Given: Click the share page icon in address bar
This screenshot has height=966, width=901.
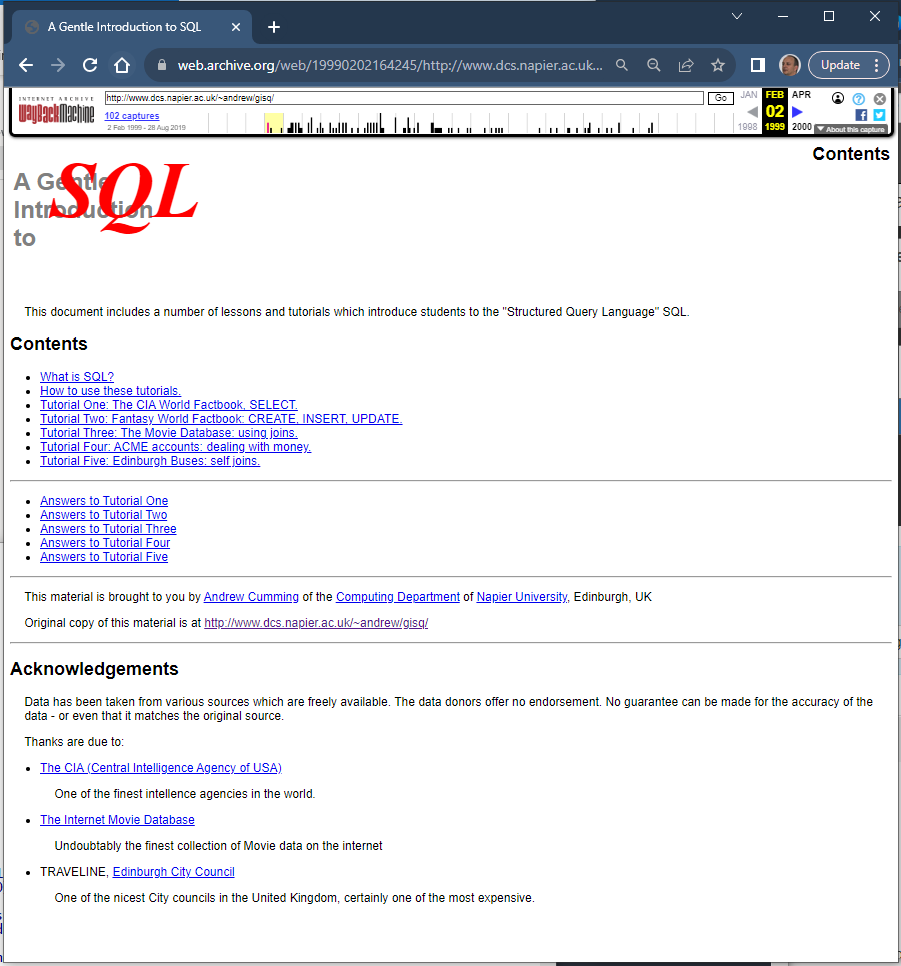Looking at the screenshot, I should [x=685, y=65].
